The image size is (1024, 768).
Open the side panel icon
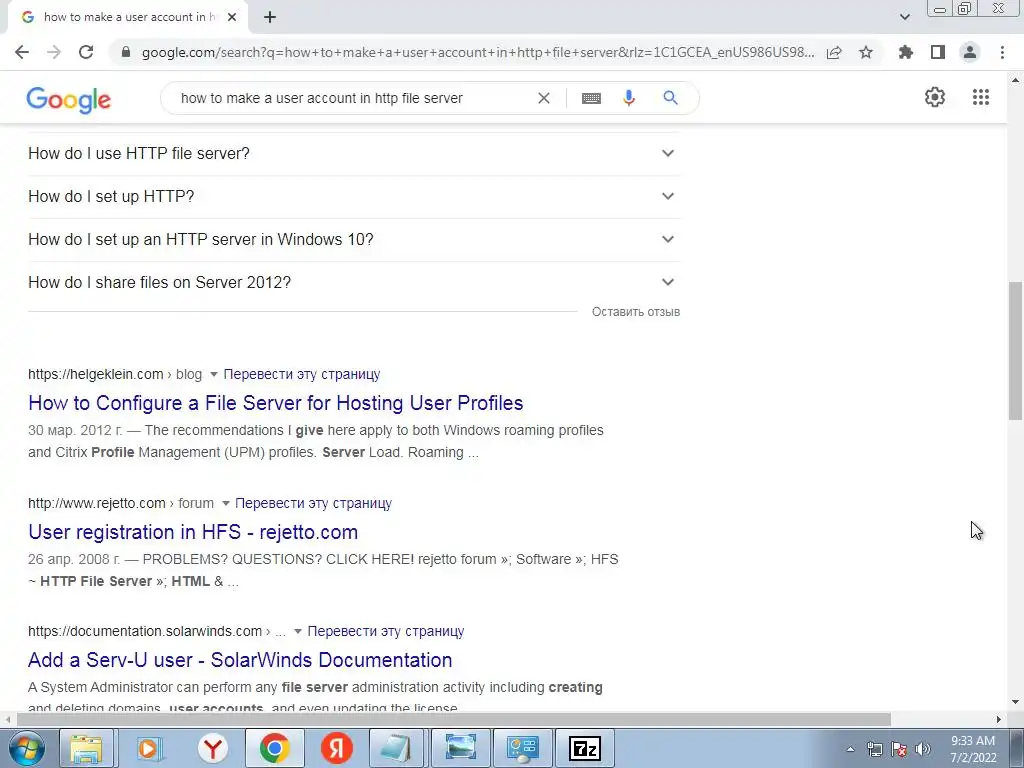[x=938, y=52]
